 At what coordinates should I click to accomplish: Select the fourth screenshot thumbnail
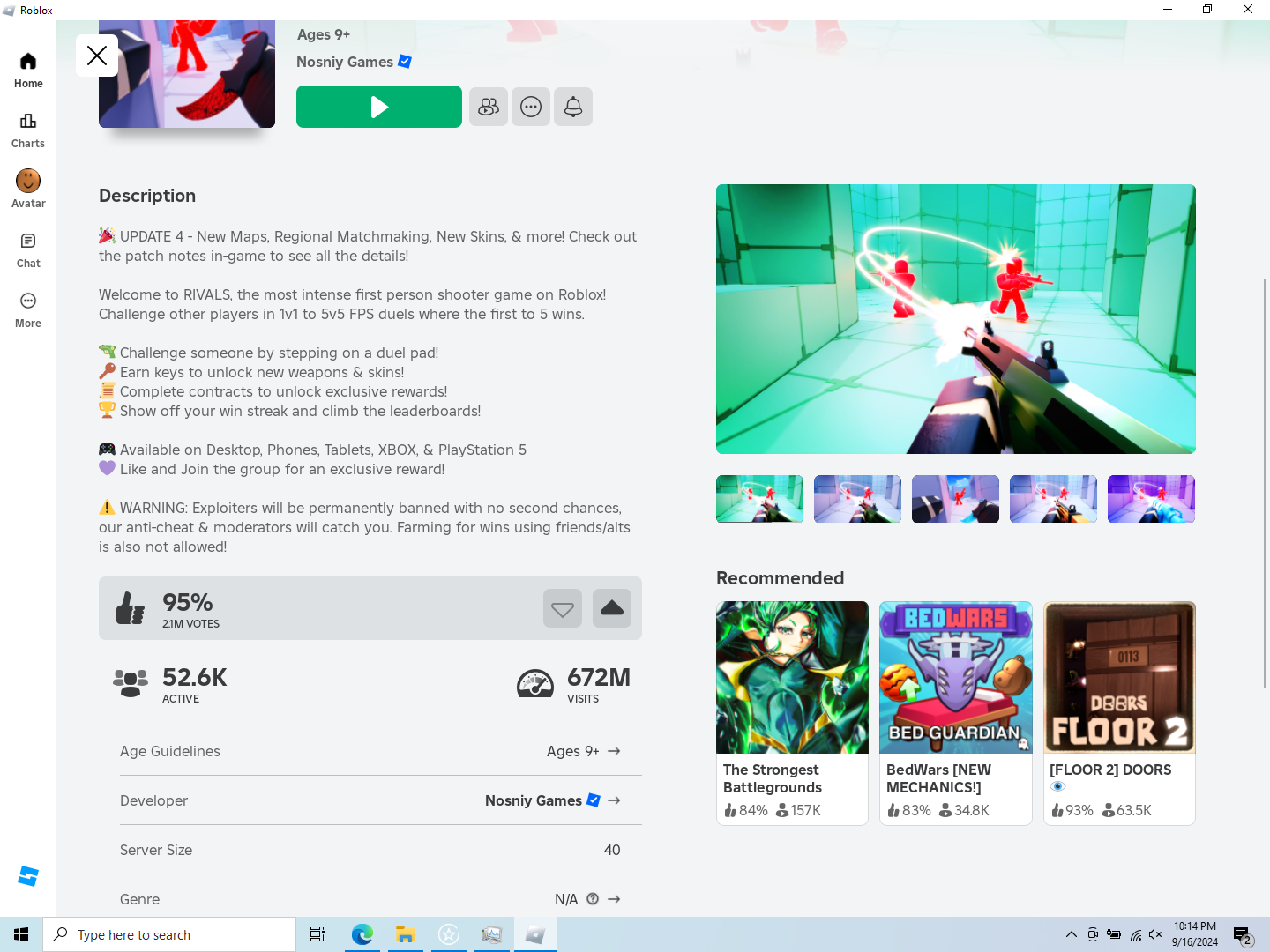[1054, 499]
